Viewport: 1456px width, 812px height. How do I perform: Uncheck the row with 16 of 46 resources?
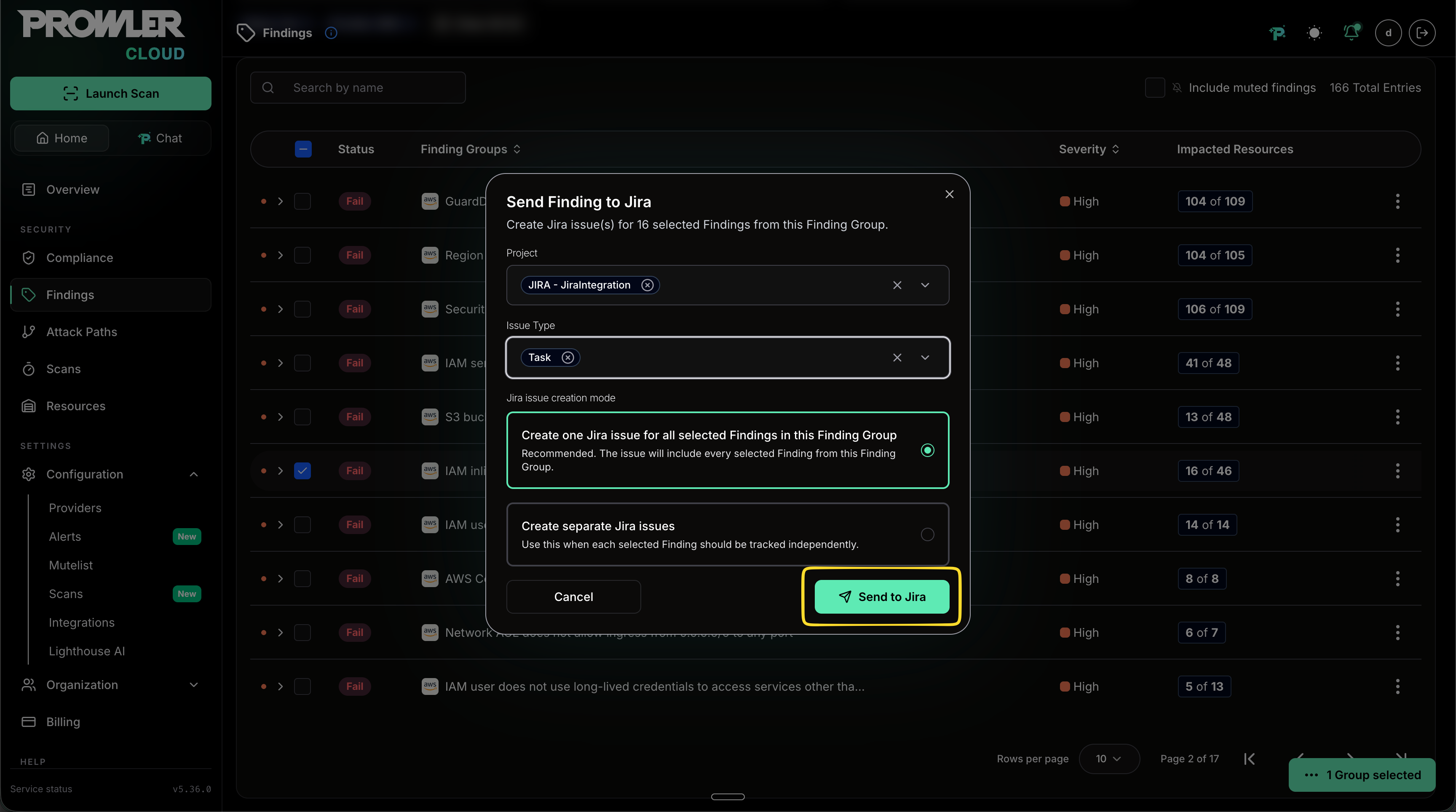[x=302, y=471]
